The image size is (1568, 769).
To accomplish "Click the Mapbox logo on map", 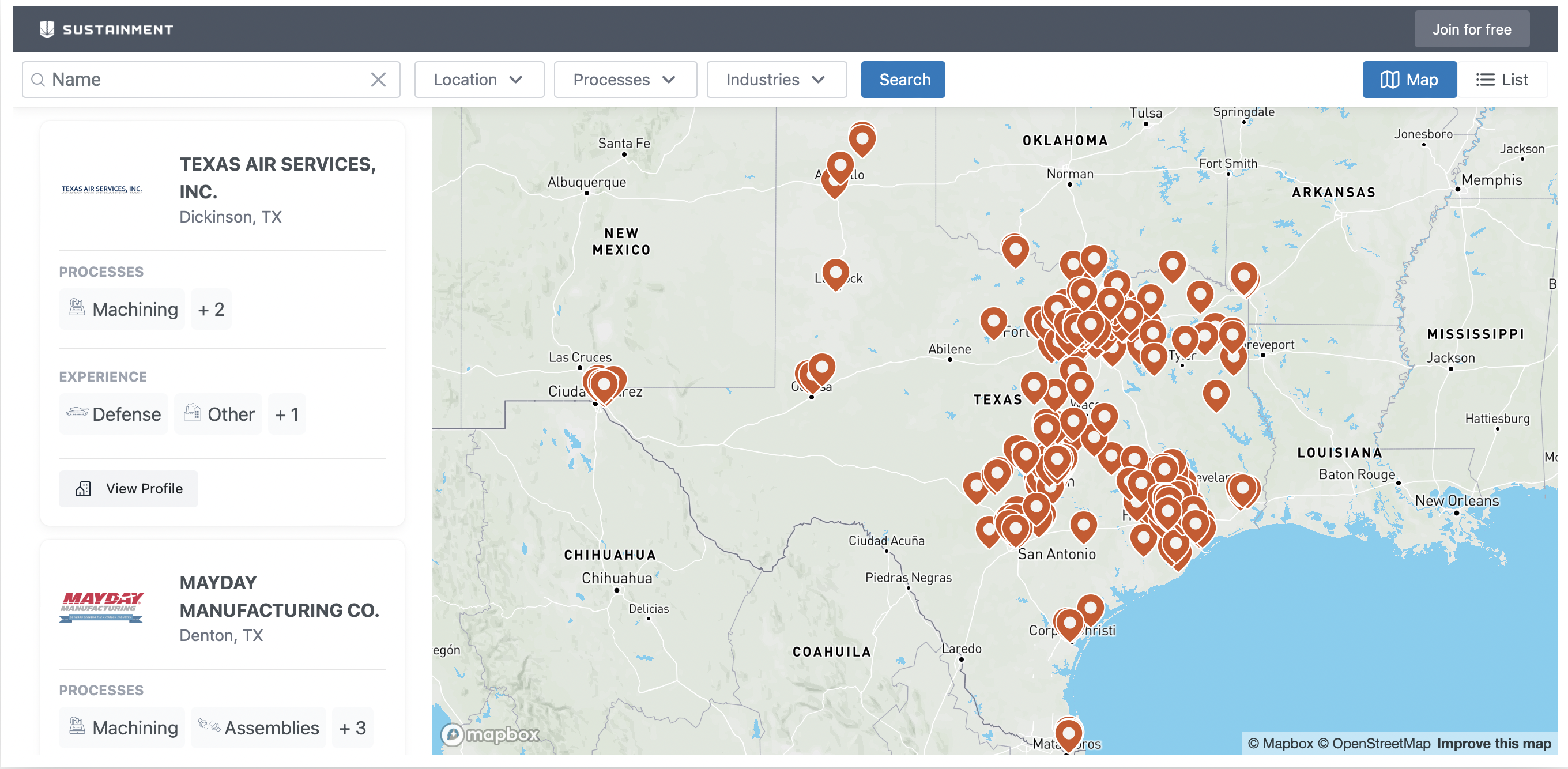I will point(489,734).
